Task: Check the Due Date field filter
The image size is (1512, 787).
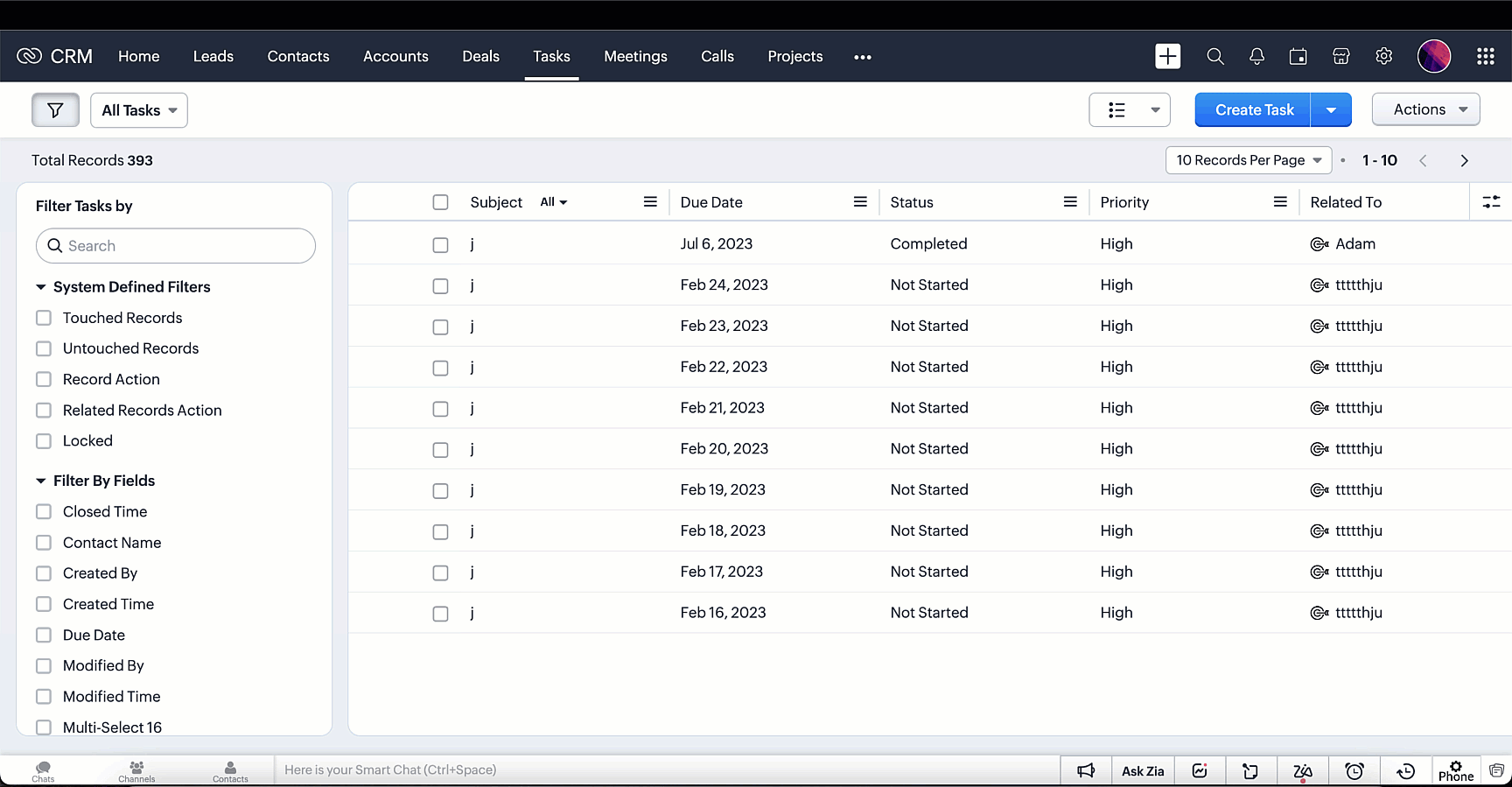Action: tap(44, 635)
